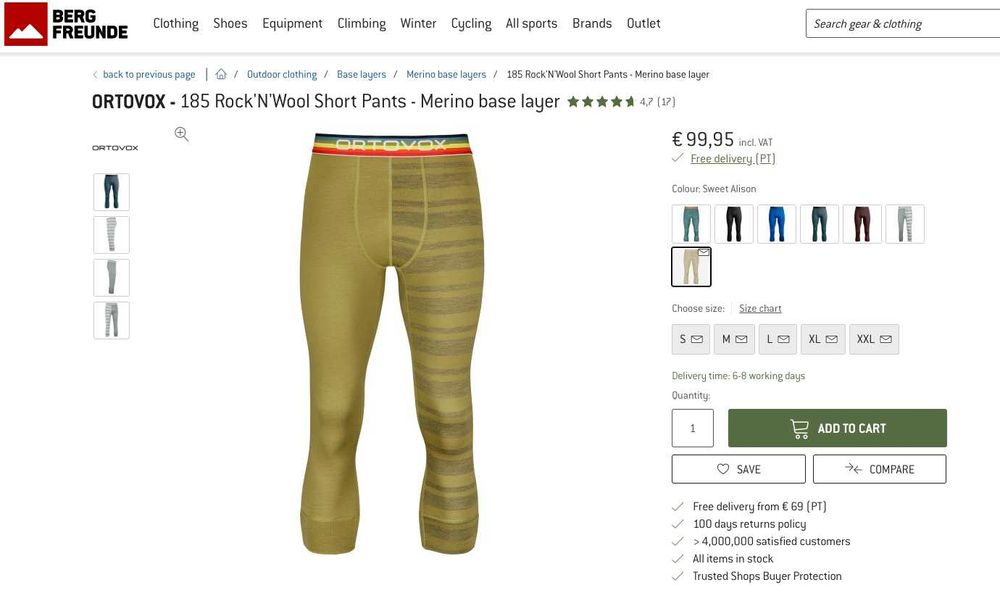1000x604 pixels.
Task: Click the heart icon on Save
Action: 723,469
